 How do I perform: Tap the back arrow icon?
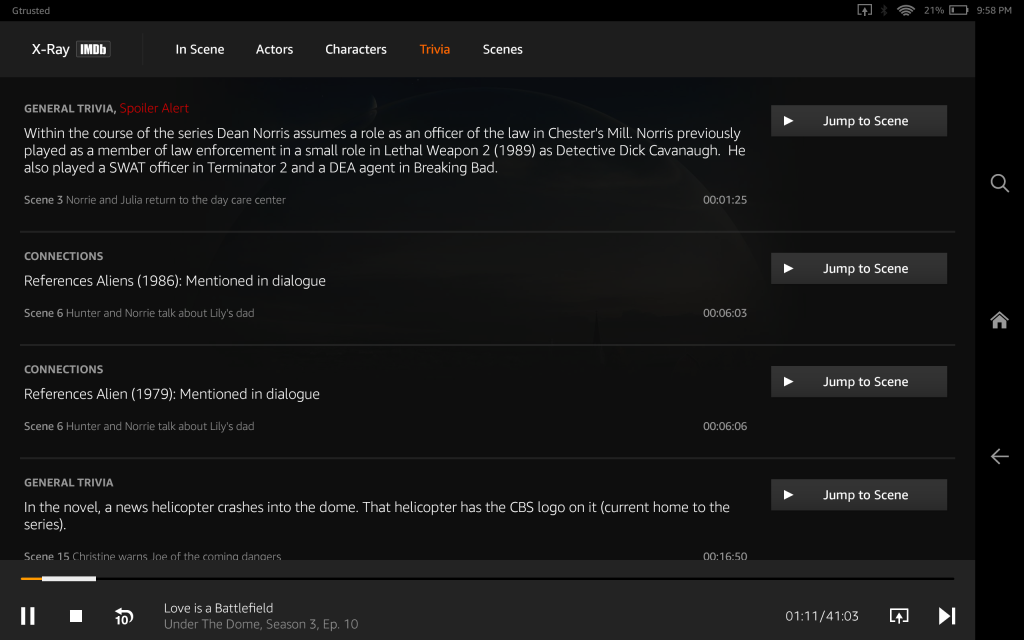point(999,456)
